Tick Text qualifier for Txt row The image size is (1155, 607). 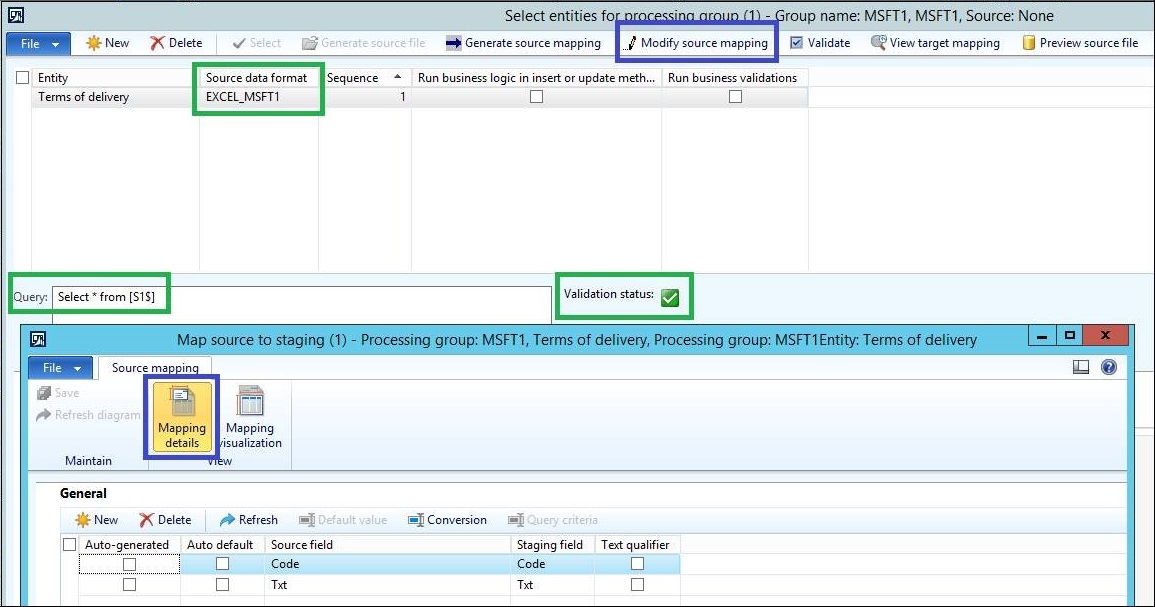(637, 585)
